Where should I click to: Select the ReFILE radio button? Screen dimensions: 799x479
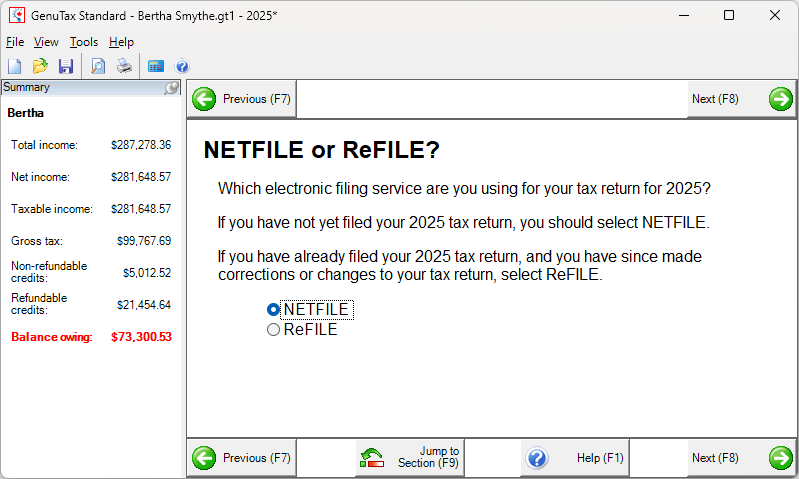pos(274,330)
